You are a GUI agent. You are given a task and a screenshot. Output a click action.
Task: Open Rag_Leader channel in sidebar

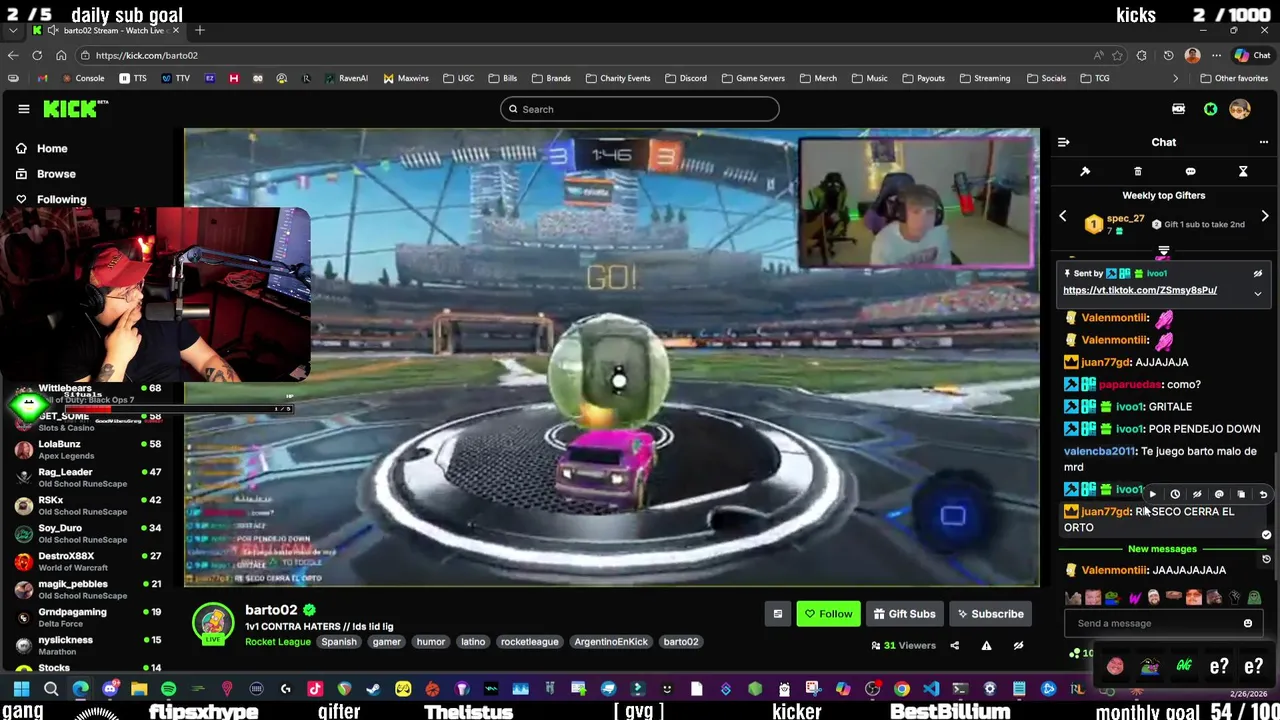pyautogui.click(x=88, y=477)
